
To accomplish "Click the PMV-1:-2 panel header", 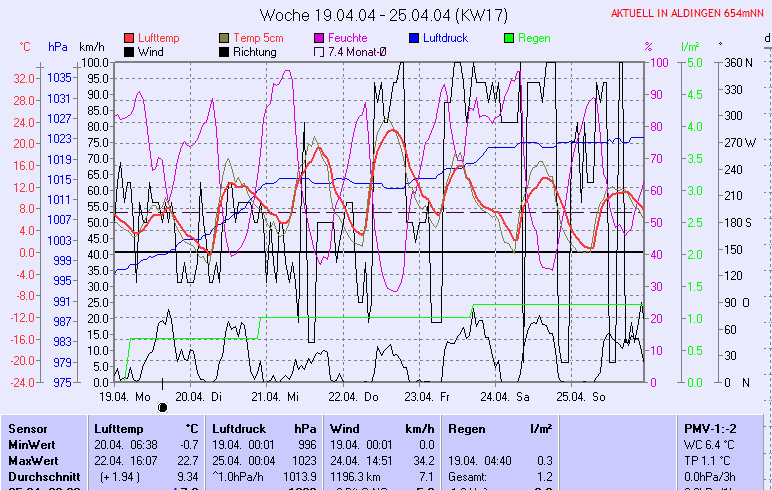I will (711, 428).
